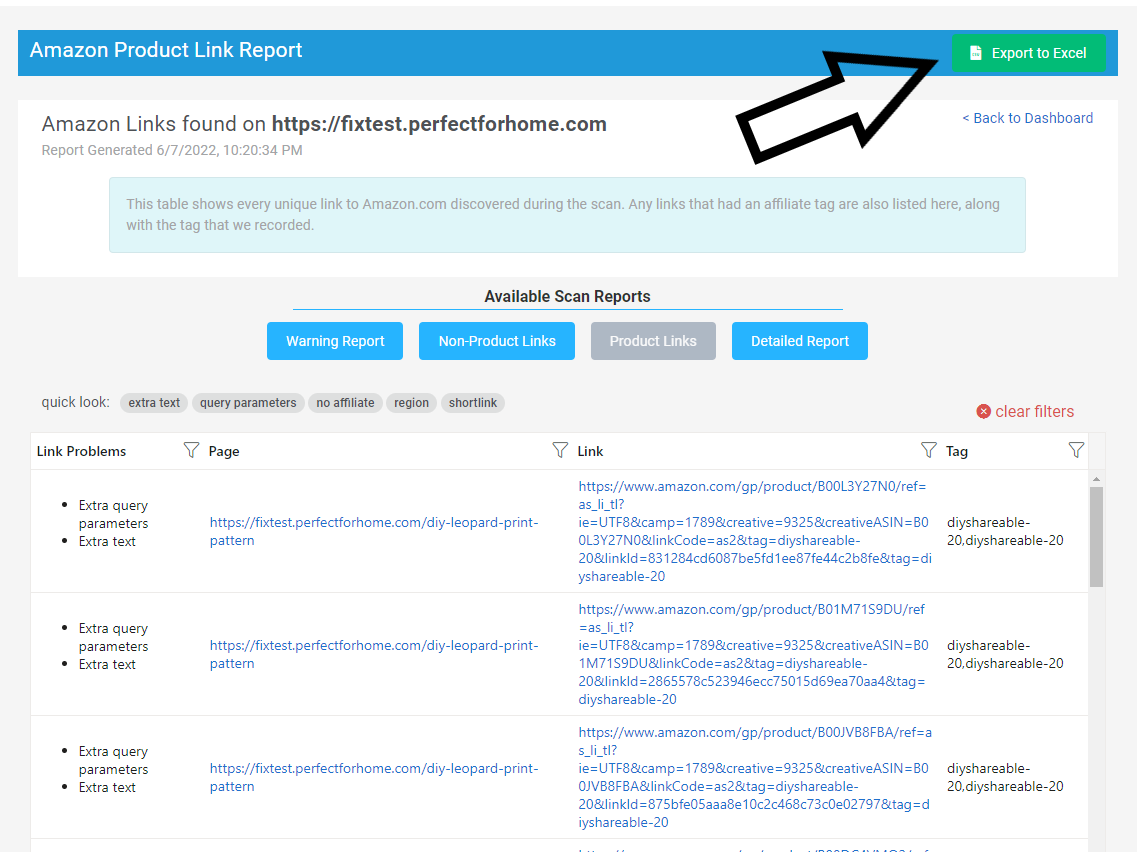Open the Link Problems column filter funnel

point(191,450)
